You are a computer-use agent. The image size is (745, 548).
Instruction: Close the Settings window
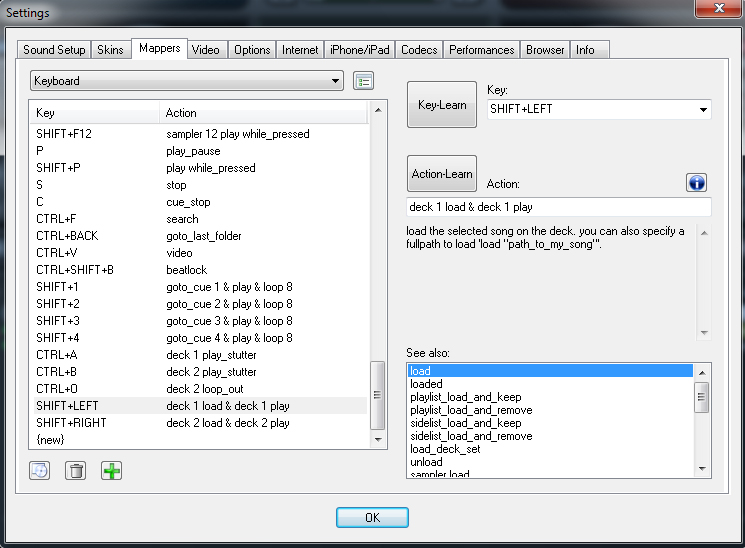717,12
